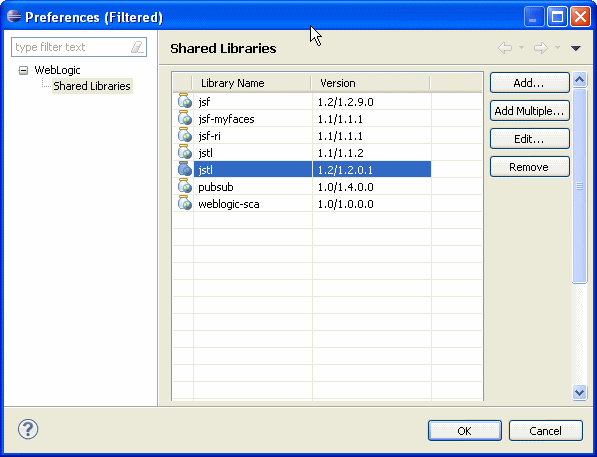Click the Eclipse icon in title bar
597x457 pixels.
14,16
